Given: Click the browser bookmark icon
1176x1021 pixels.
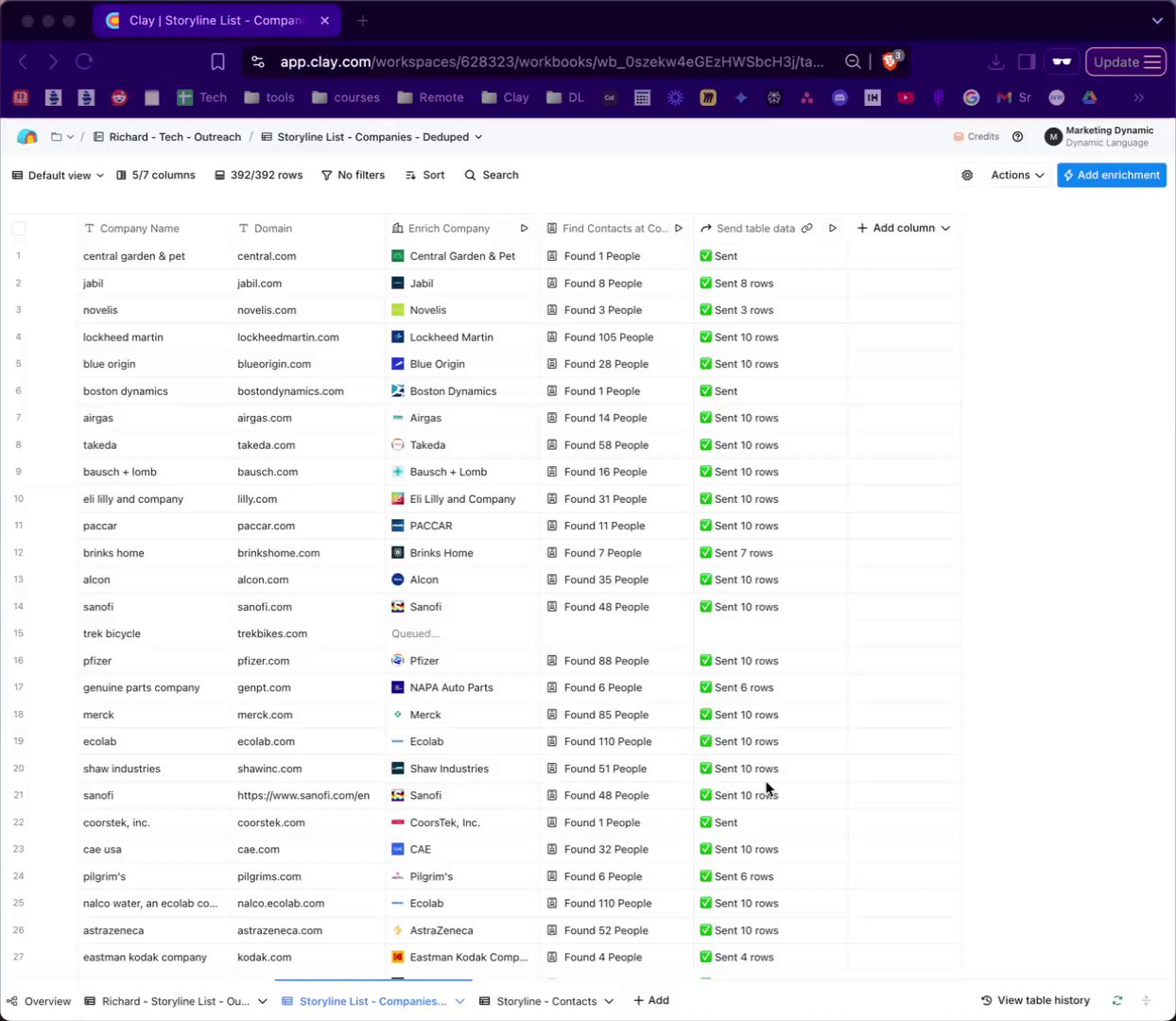Looking at the screenshot, I should [x=217, y=61].
